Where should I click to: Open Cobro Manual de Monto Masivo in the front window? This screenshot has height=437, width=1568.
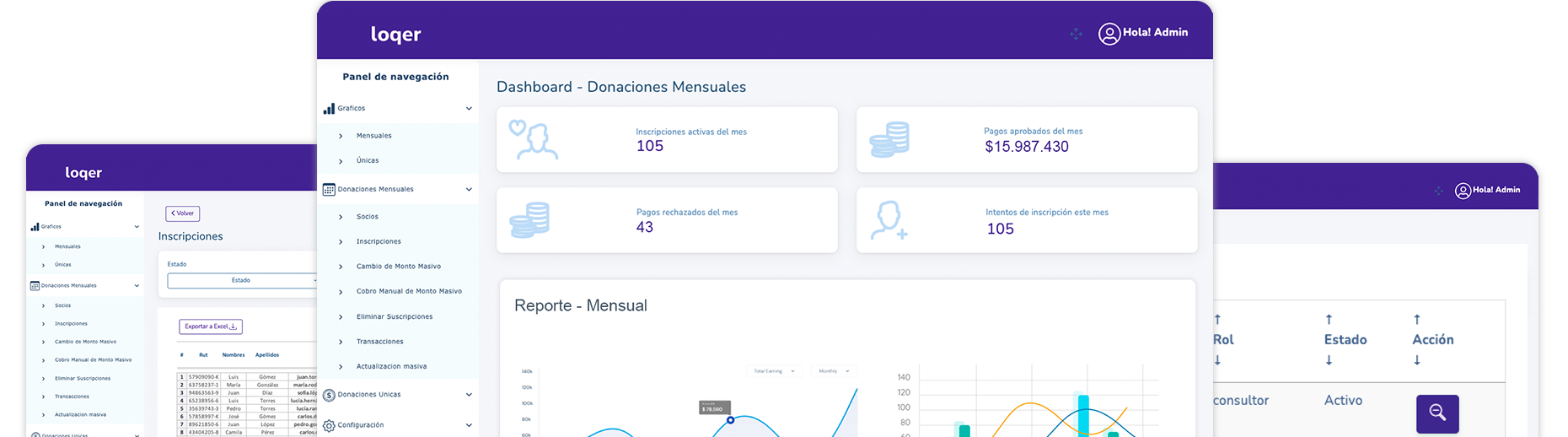(409, 291)
